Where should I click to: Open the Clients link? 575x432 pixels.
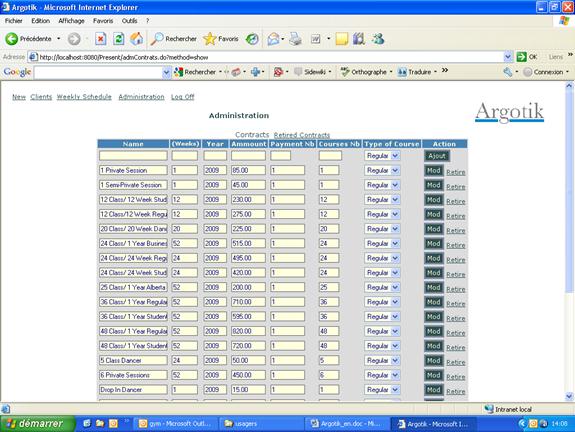41,97
